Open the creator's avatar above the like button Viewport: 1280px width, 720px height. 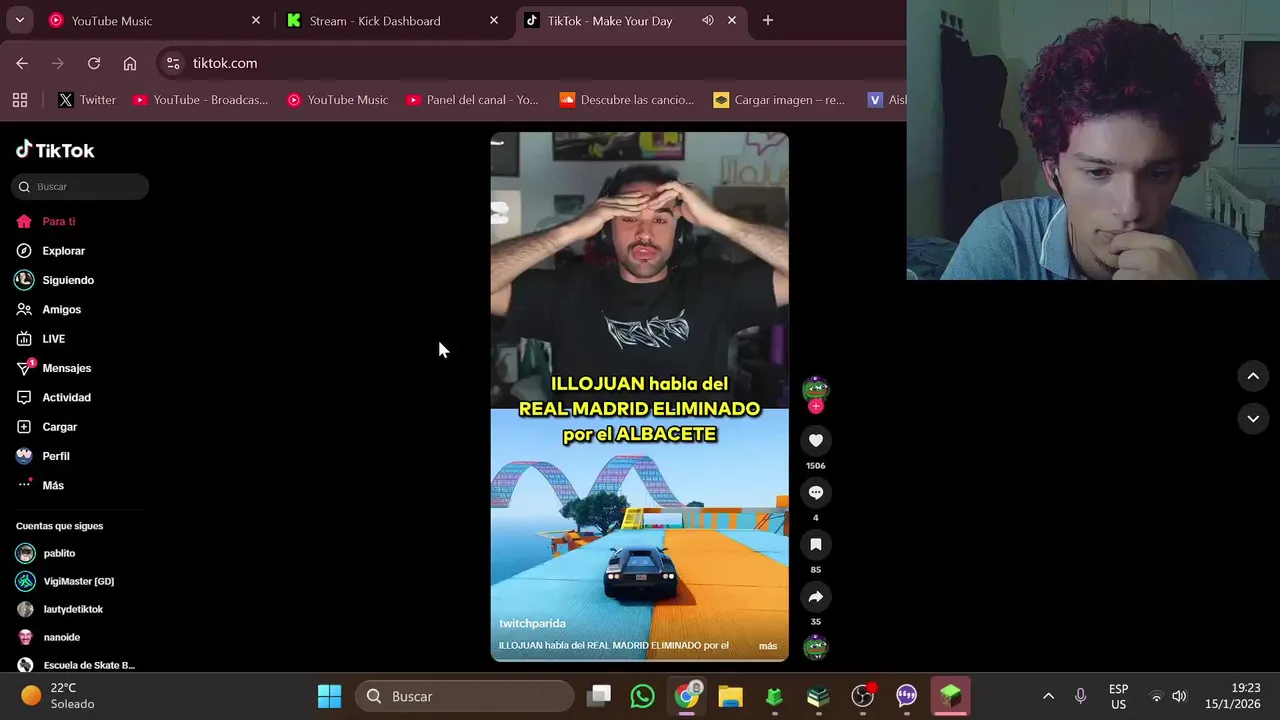816,388
